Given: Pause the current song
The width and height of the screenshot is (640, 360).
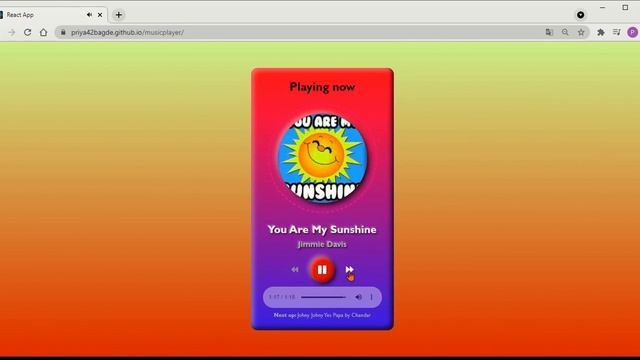Looking at the screenshot, I should (322, 270).
